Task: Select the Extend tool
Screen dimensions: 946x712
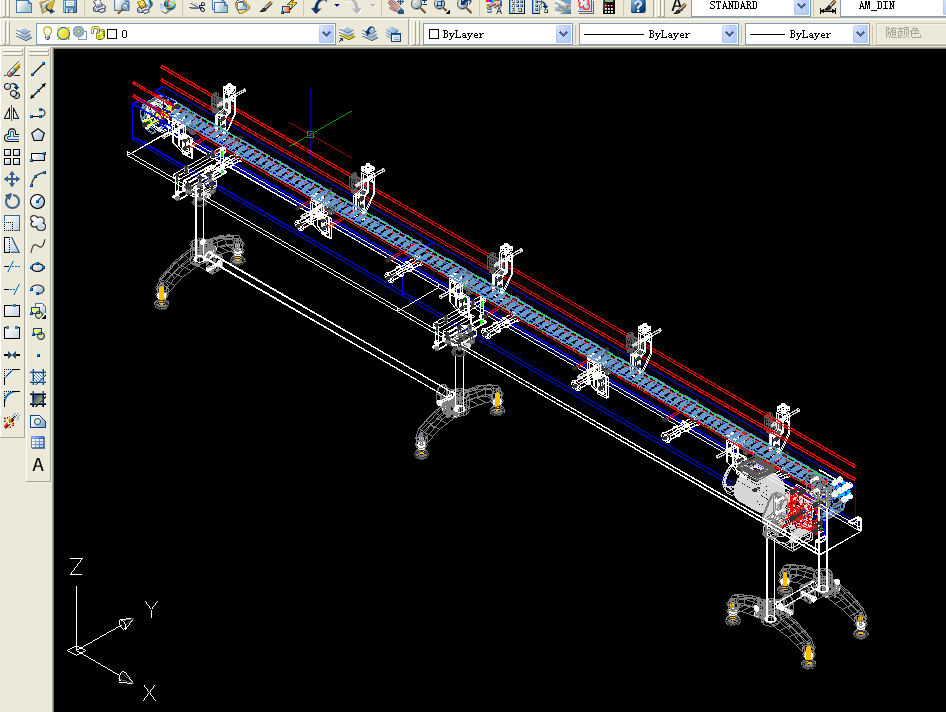Action: tap(12, 289)
